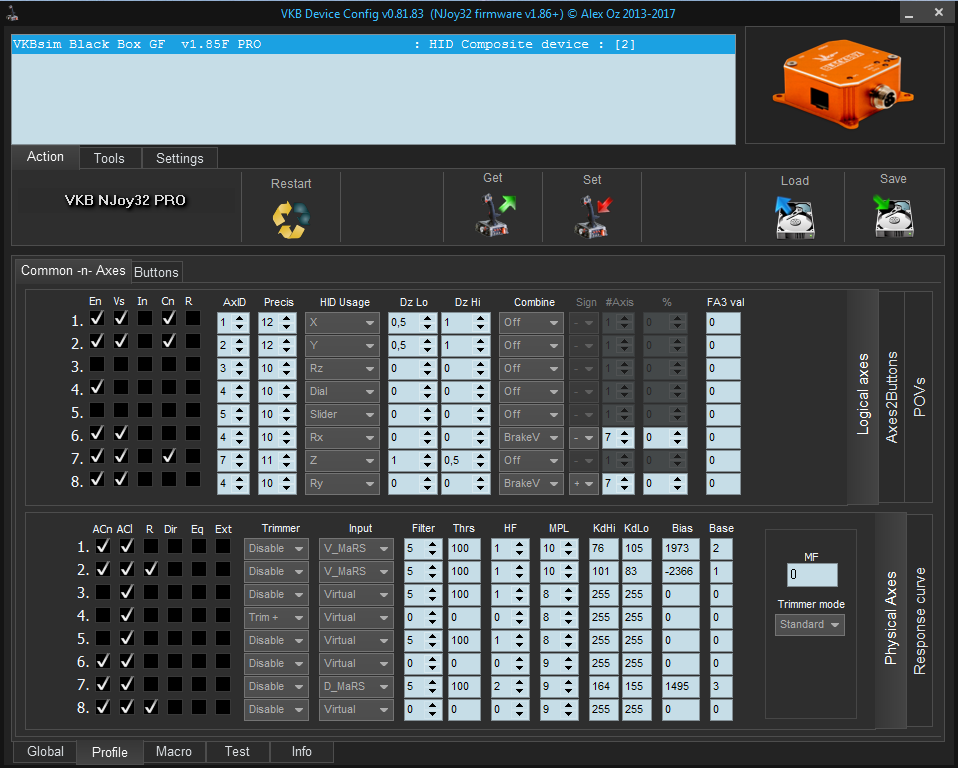Image resolution: width=958 pixels, height=768 pixels.
Task: Open HID Usage dropdown showing Dial
Action: pos(342,392)
